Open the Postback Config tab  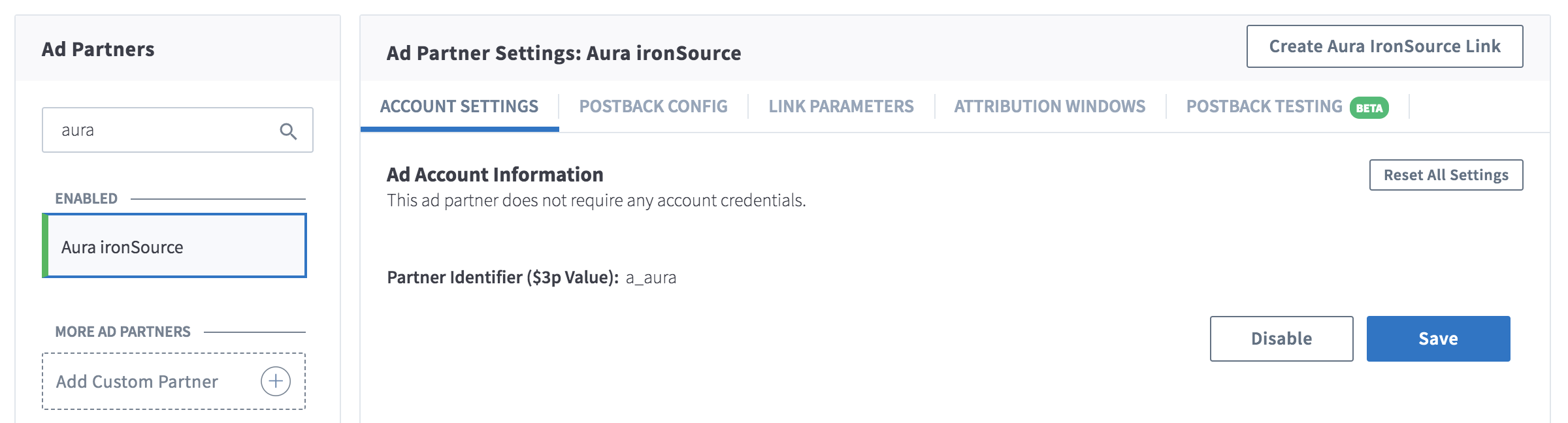[x=653, y=106]
